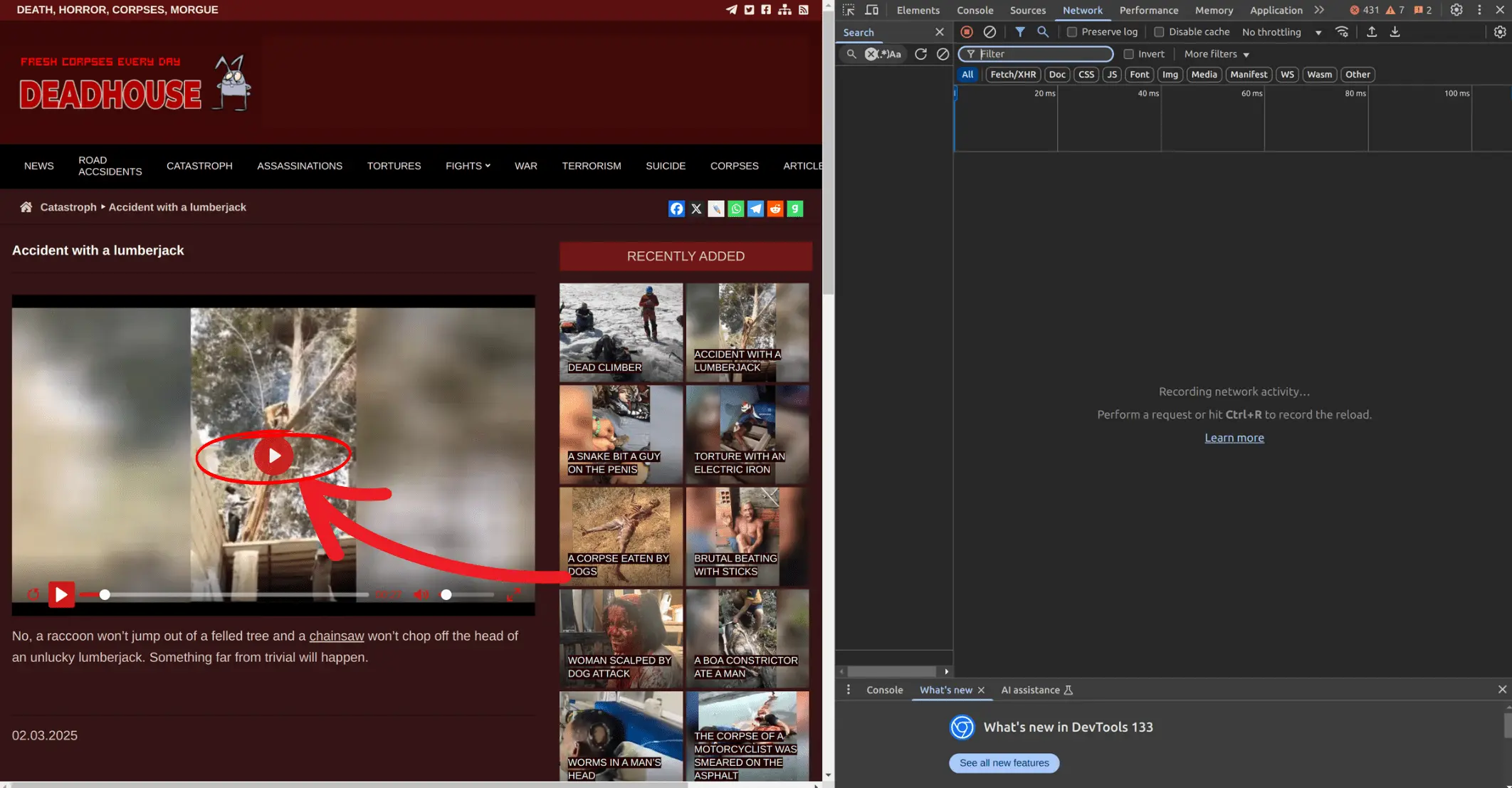This screenshot has width=1512, height=788.
Task: Click the Catastroph breadcrumb link
Action: [x=68, y=207]
